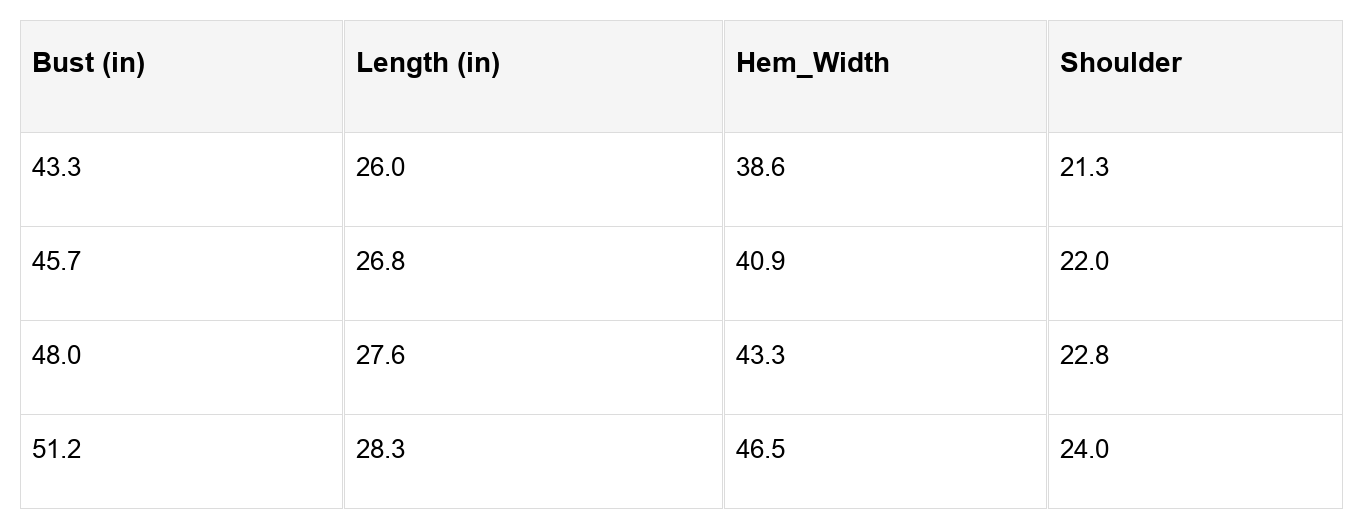Click the bust cell 45.7
1362x528 pixels.
182,274
